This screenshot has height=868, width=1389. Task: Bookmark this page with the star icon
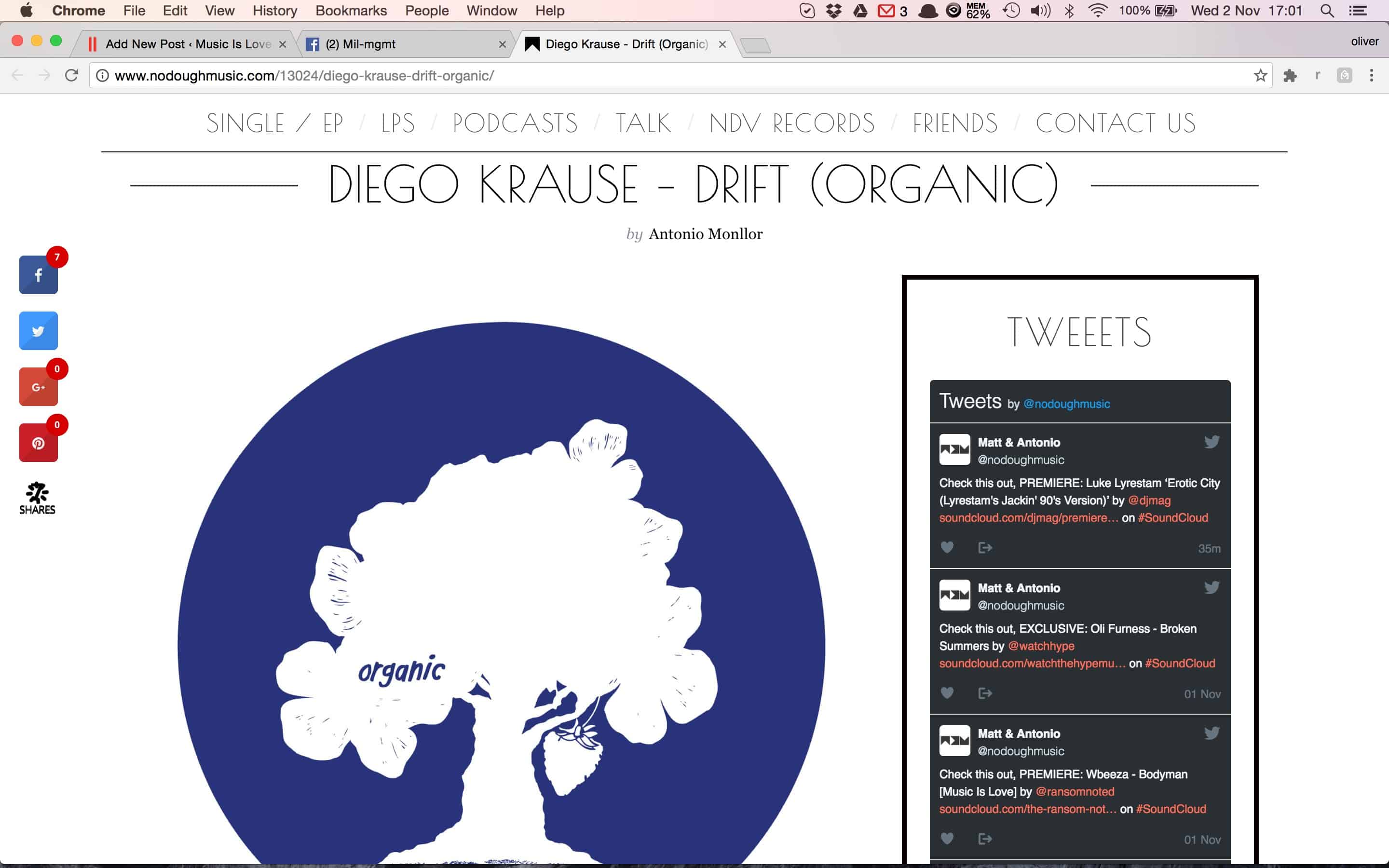pyautogui.click(x=1260, y=75)
